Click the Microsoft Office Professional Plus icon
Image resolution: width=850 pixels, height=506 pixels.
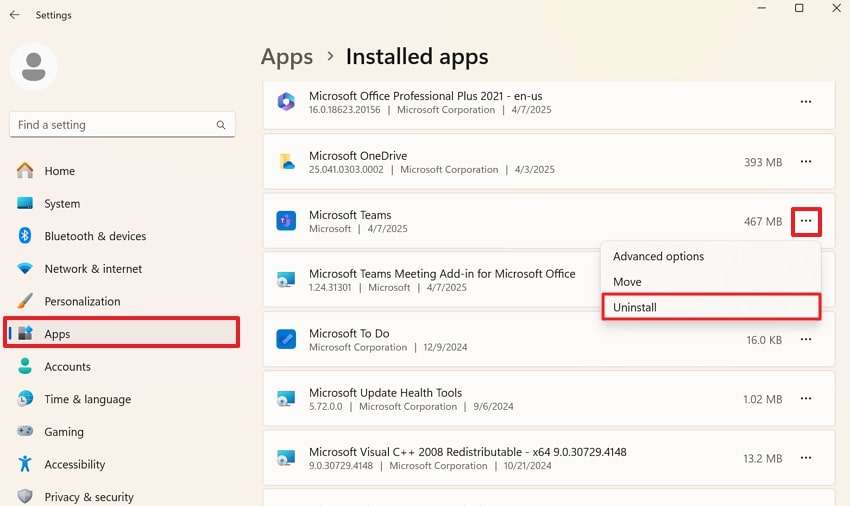click(x=286, y=101)
